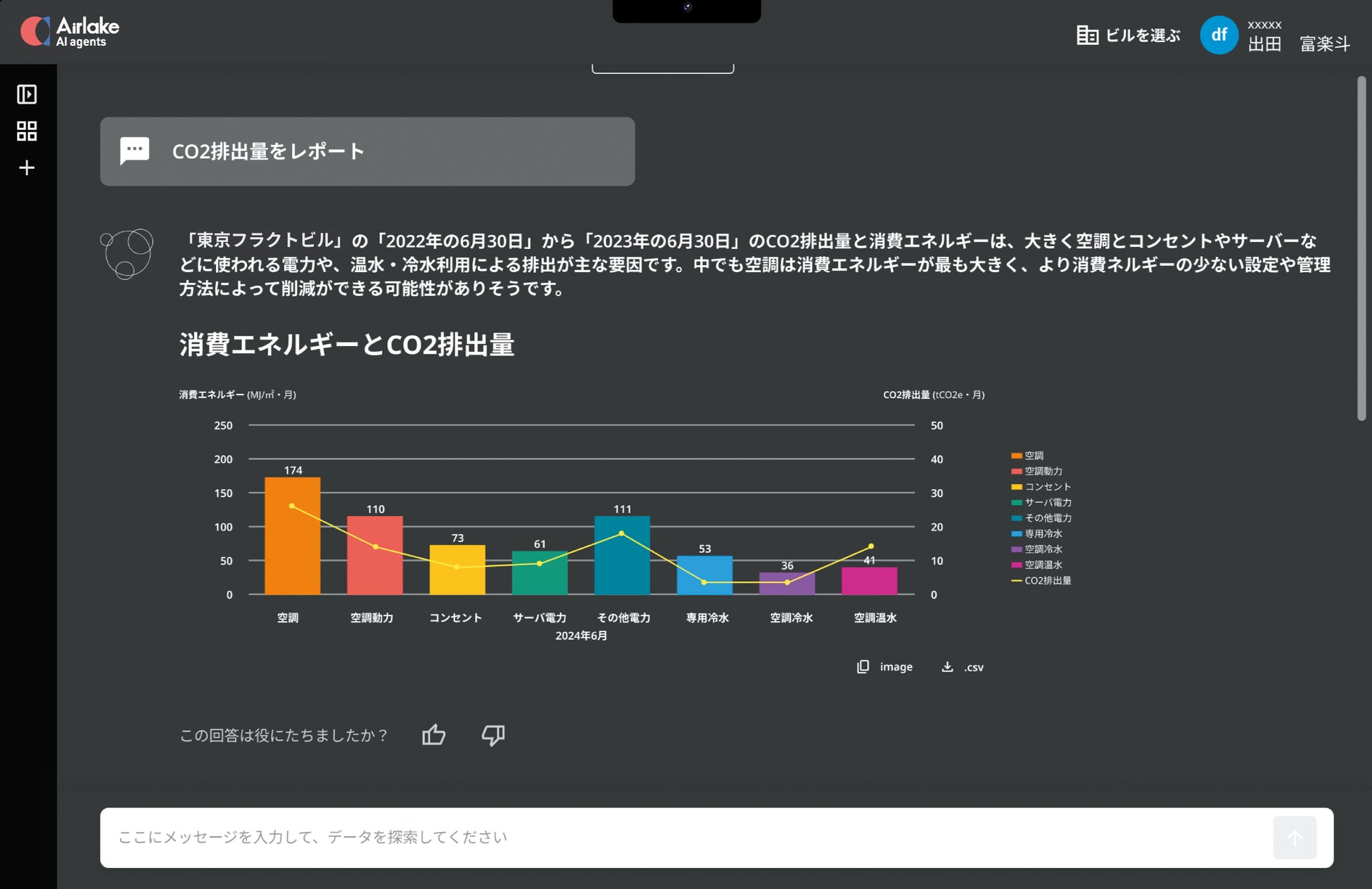1372x889 pixels.
Task: Click the df user avatar
Action: click(x=1219, y=35)
